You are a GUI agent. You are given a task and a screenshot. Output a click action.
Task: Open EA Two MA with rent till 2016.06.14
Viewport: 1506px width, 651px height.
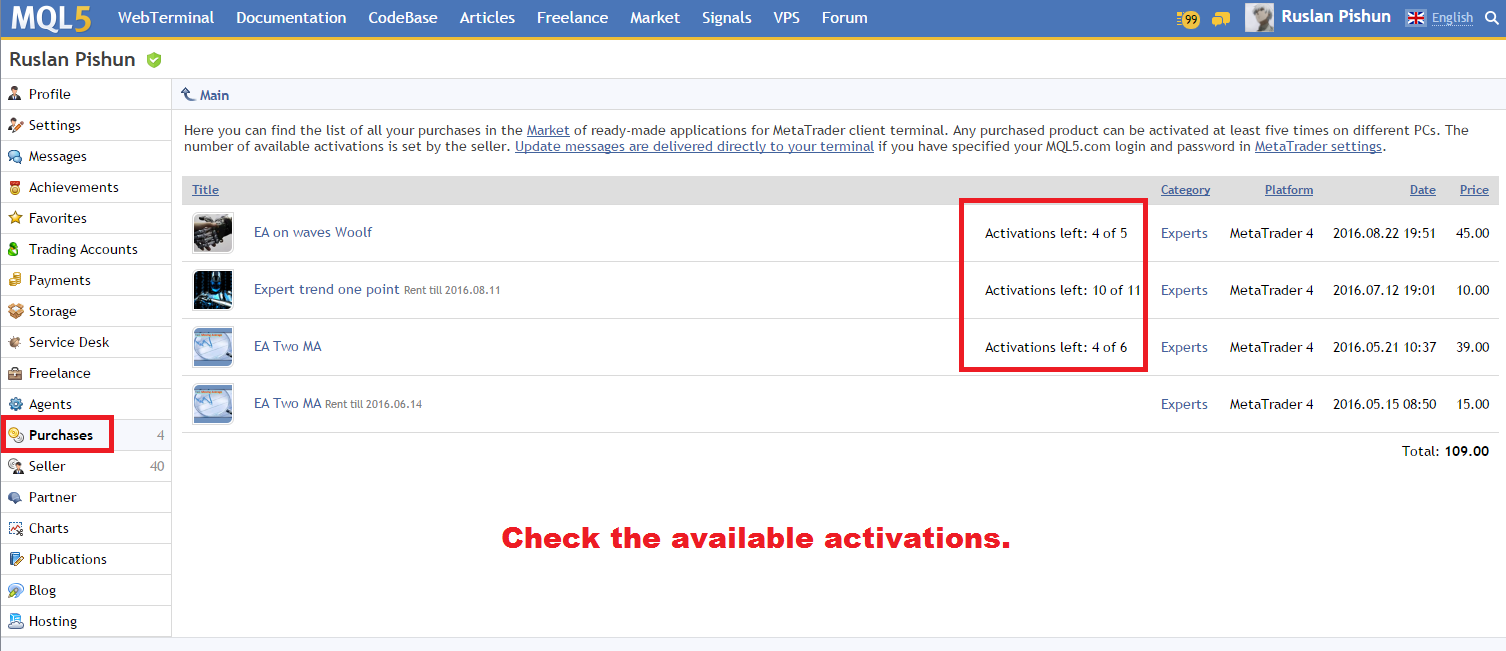288,403
